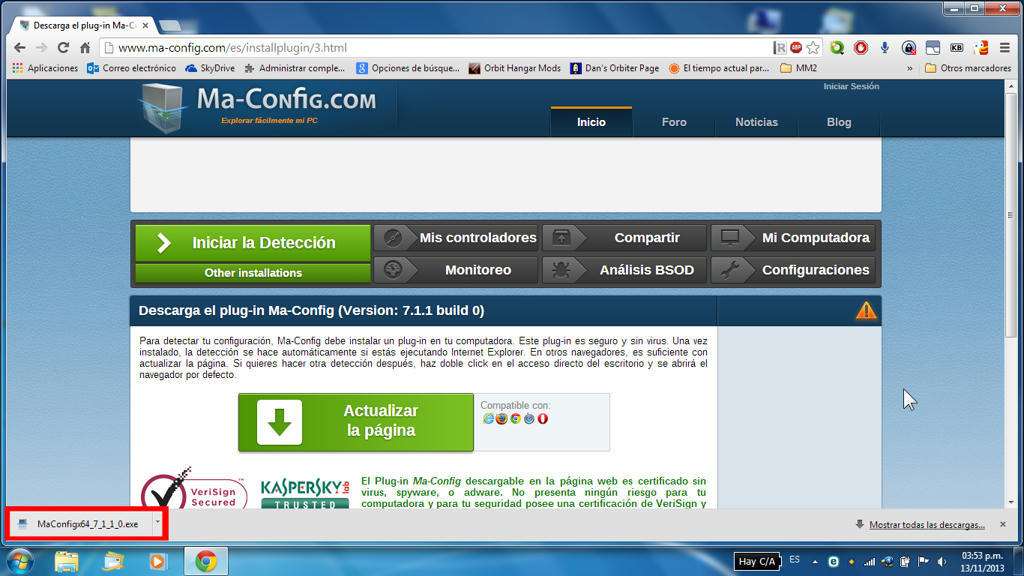The height and width of the screenshot is (576, 1024).
Task: Click the Iniciar Sesión link
Action: (851, 86)
